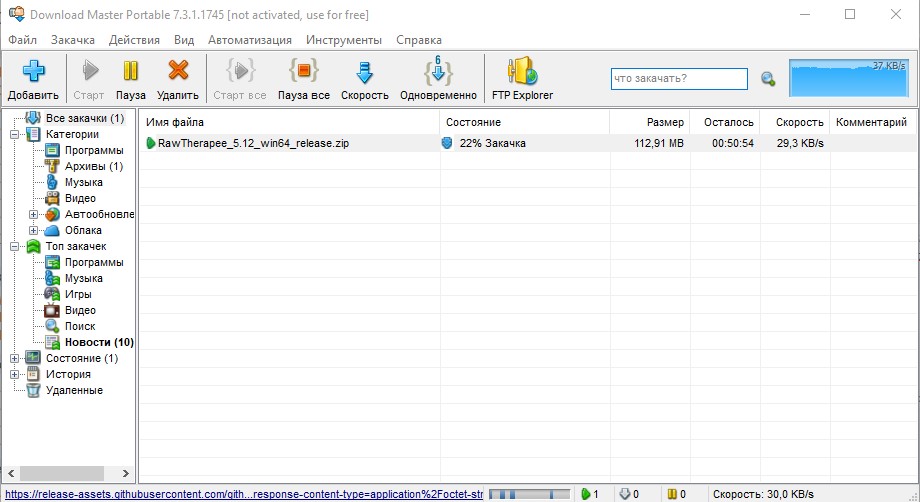Viewport: 920px width, 502px height.
Task: Collapse the Топ закачек tree node
Action: (x=15, y=246)
